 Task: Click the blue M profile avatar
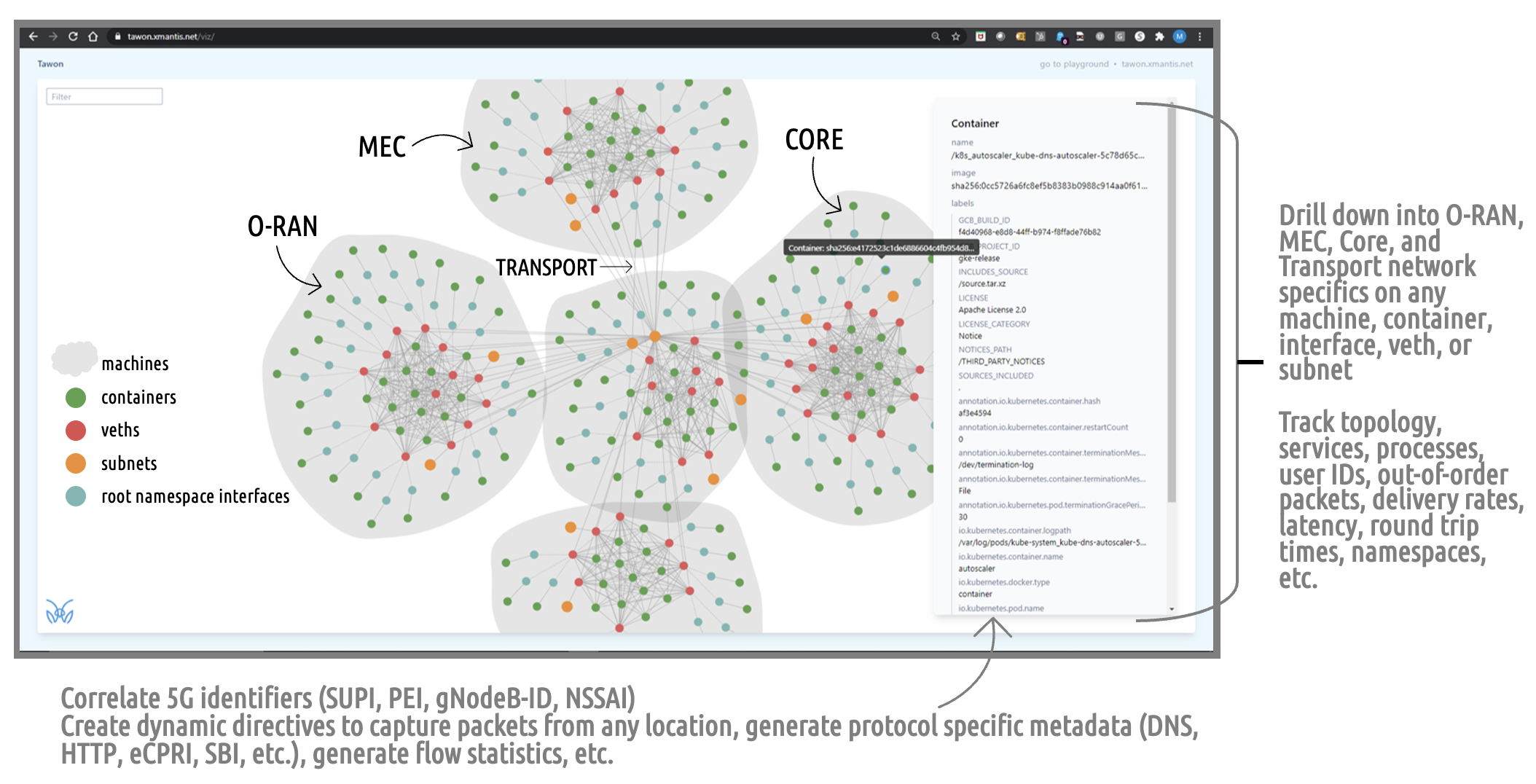point(1180,36)
